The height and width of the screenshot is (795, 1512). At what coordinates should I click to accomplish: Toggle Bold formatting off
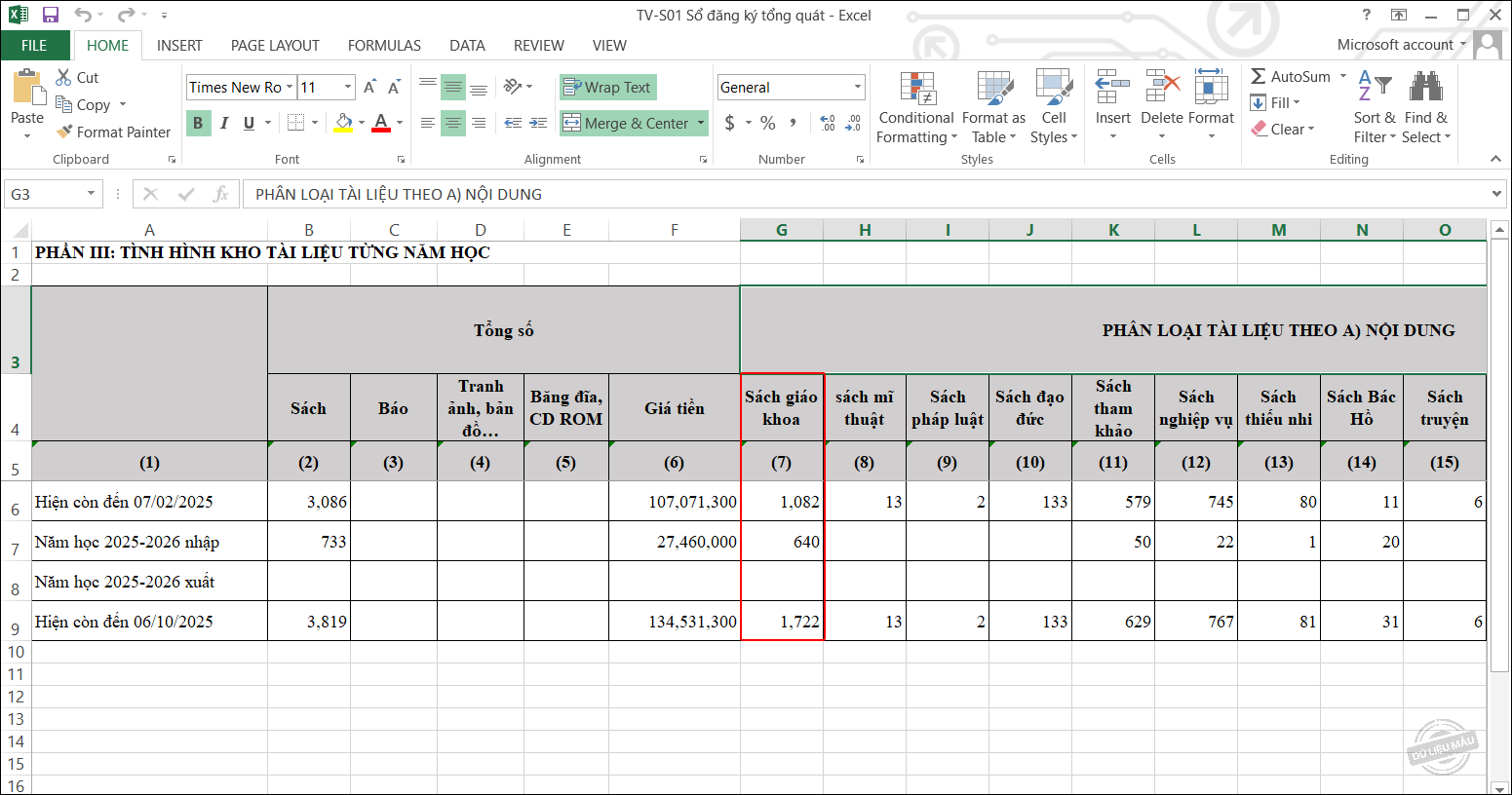198,123
